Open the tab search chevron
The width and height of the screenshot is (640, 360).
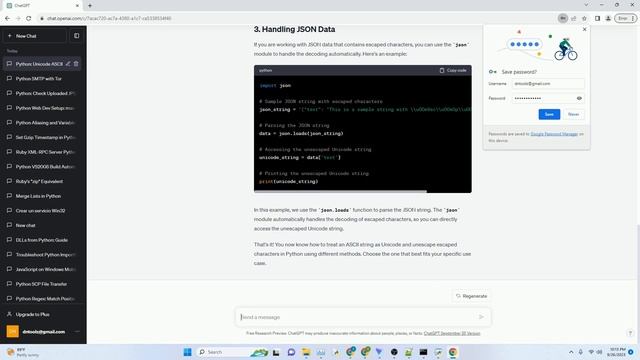(586, 5)
